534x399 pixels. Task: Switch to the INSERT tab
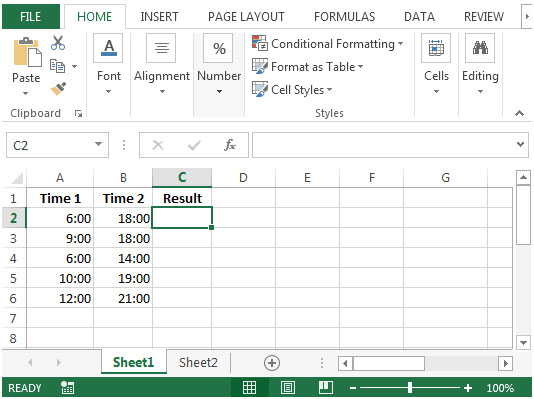tap(159, 16)
